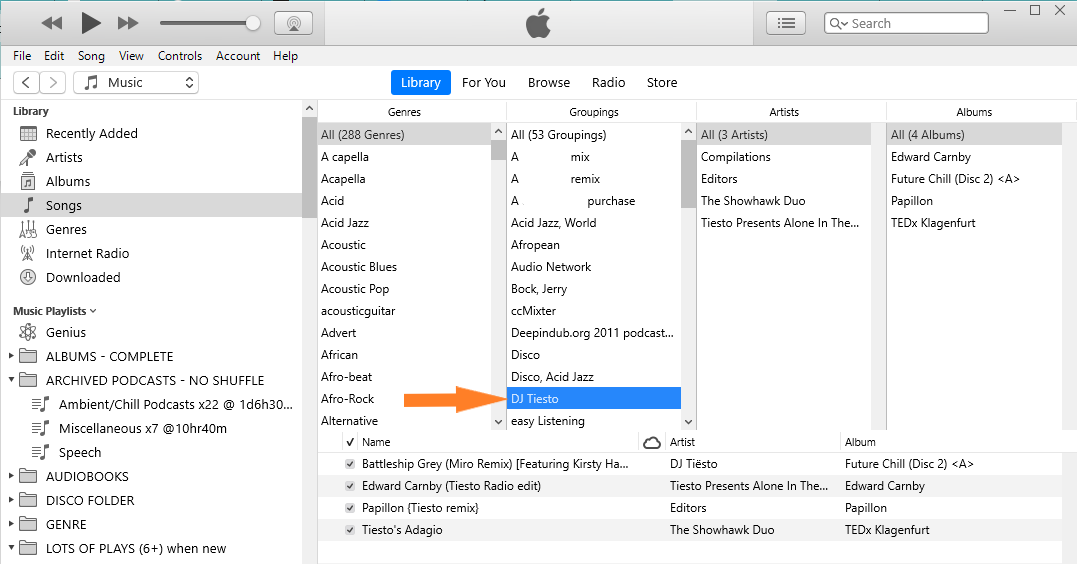Expand the GENRE folder arrow

pyautogui.click(x=11, y=524)
